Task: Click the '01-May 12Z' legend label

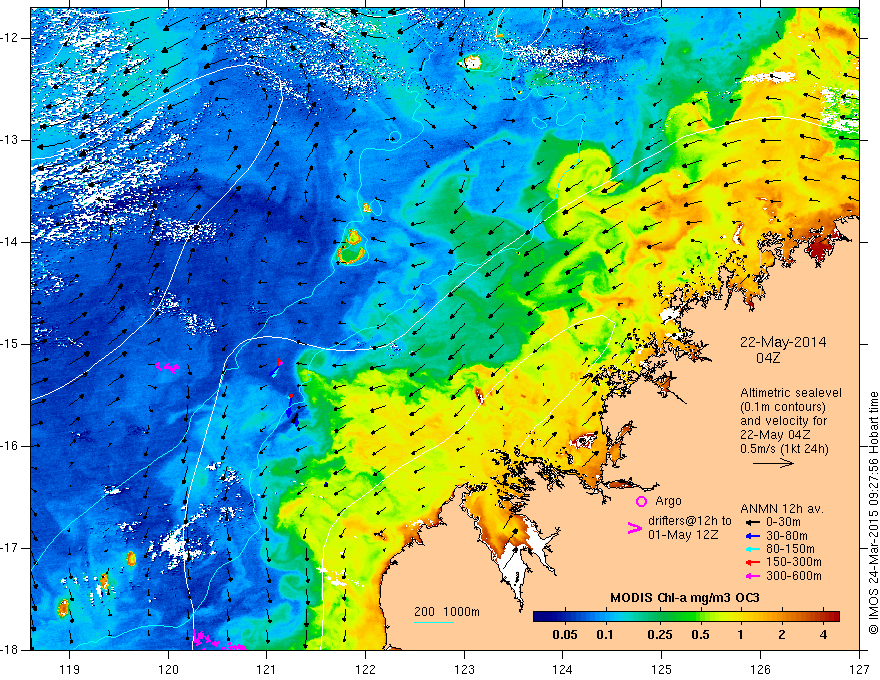Action: [x=683, y=535]
